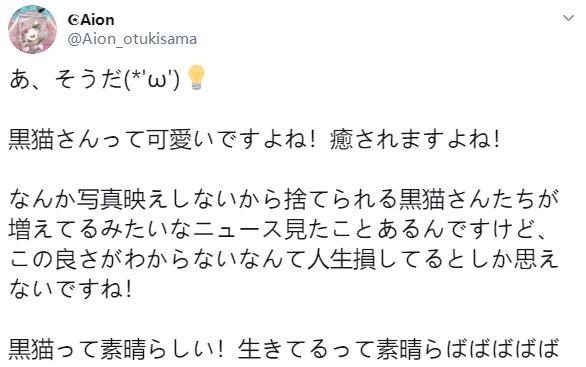This screenshot has height=367, width=586.
Task: Click the word 人生損 in the tweet
Action: click(340, 259)
